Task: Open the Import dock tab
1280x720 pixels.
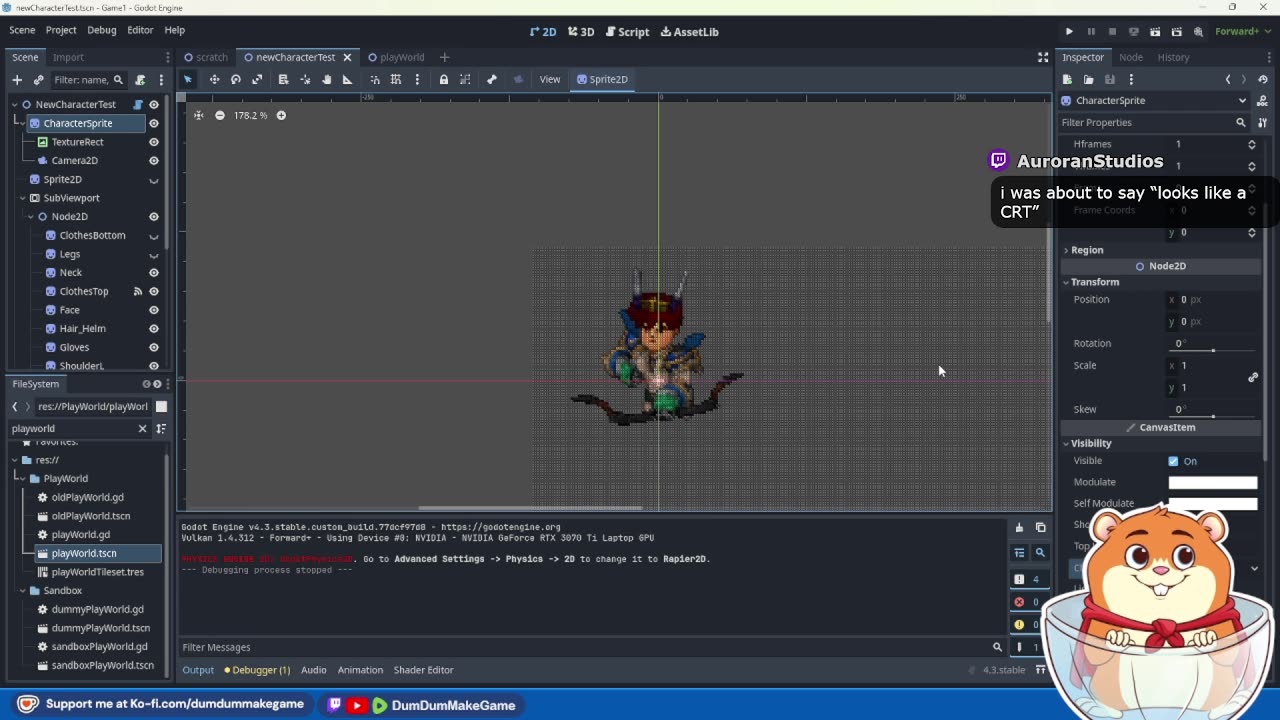Action: tap(68, 57)
